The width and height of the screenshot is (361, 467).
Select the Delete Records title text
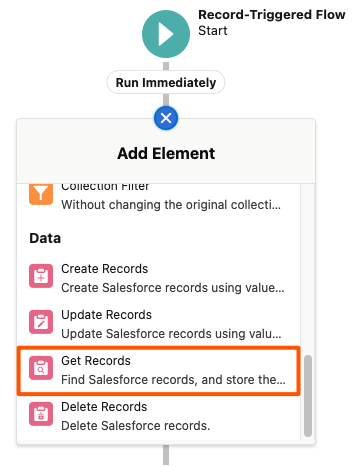click(x=104, y=407)
